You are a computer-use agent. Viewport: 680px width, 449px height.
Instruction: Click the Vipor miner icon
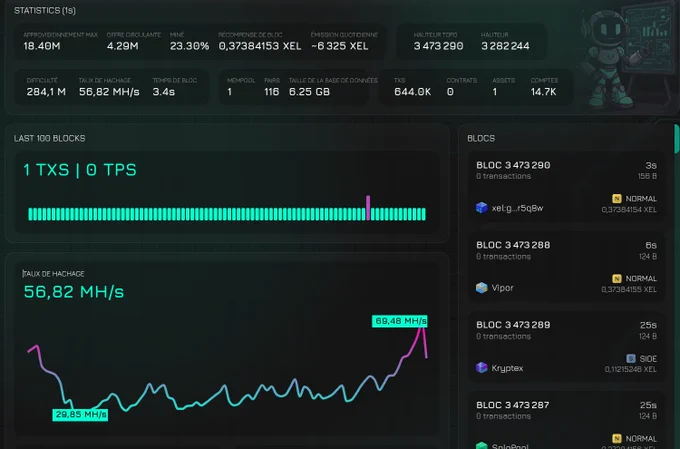(x=481, y=288)
